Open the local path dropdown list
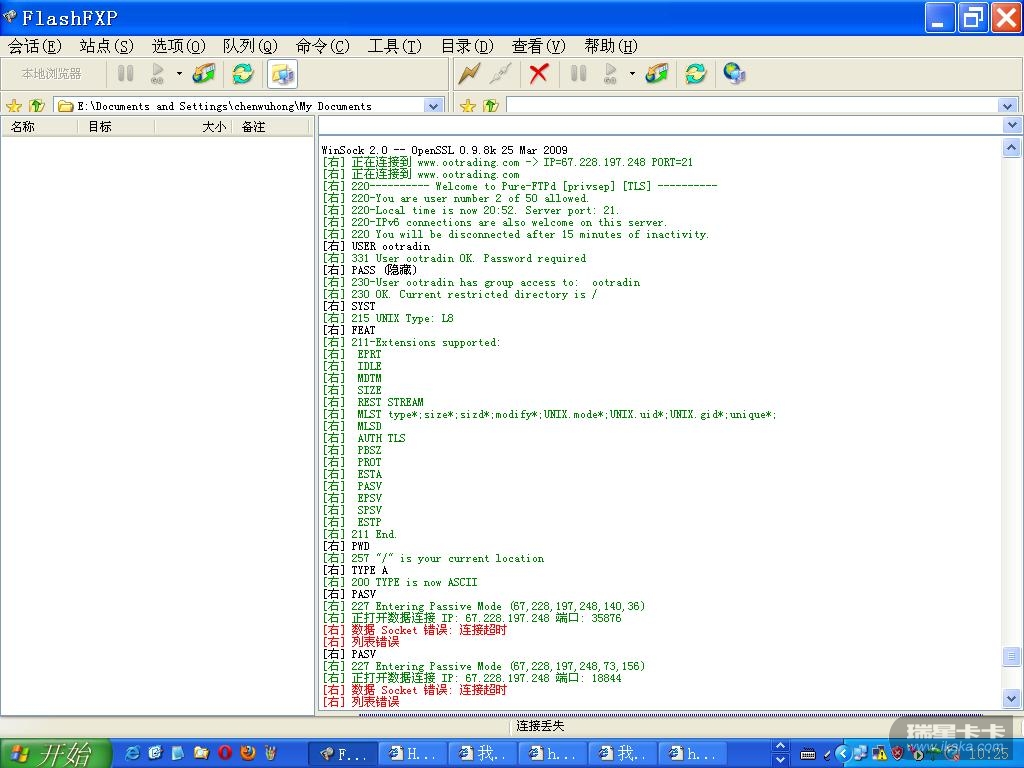This screenshot has width=1024, height=768. click(x=434, y=105)
